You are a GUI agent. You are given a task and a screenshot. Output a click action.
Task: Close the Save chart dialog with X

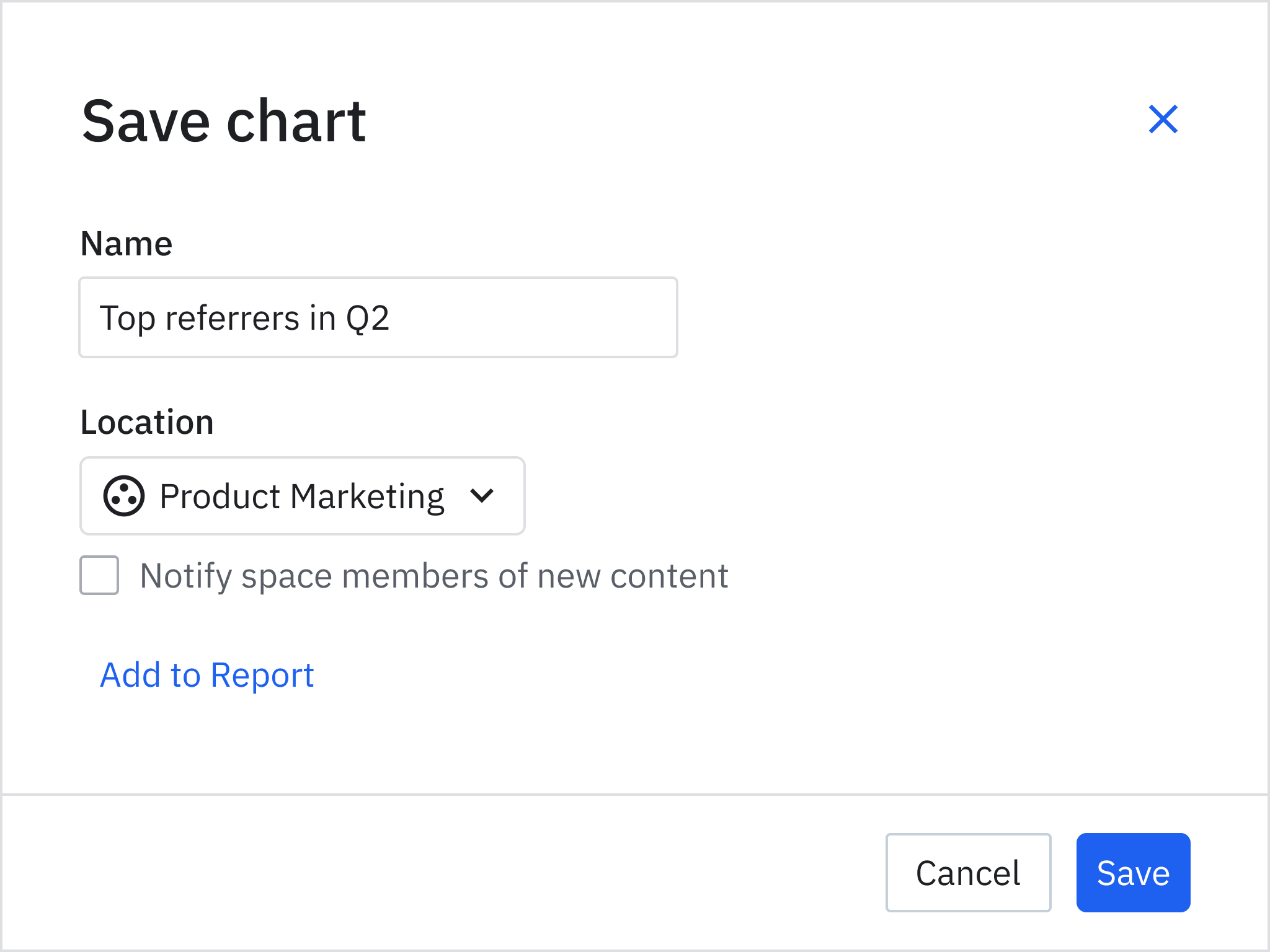click(1163, 119)
